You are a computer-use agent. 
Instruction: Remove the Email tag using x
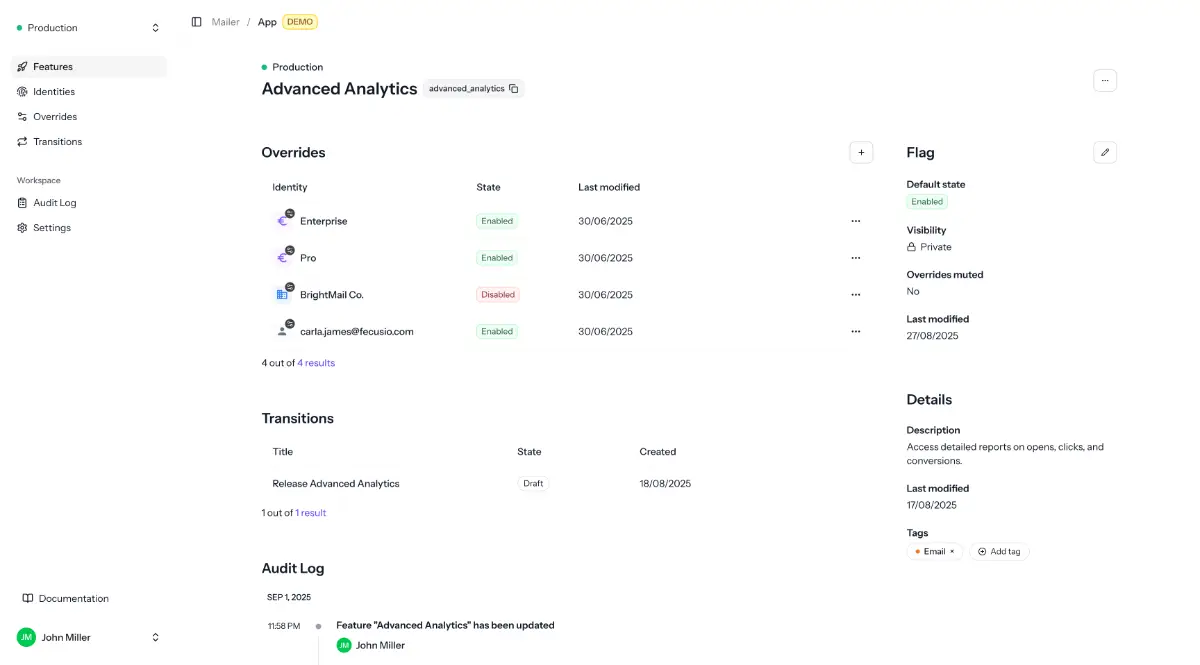952,552
